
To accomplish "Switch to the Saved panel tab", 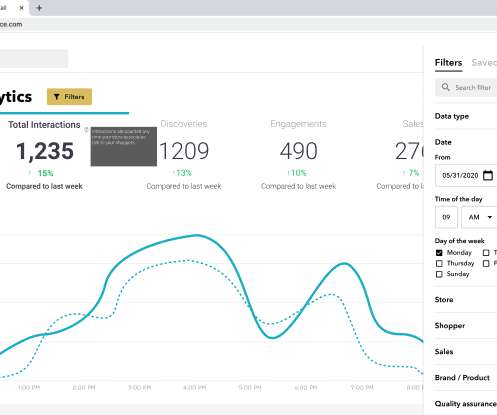I will tap(484, 62).
